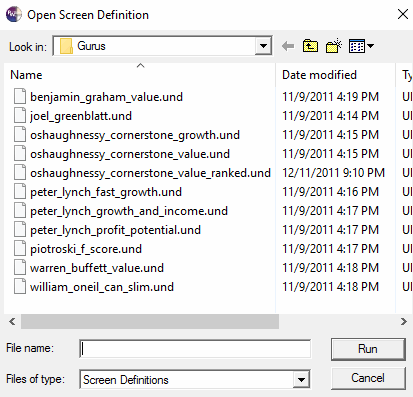Click file icon of oshaughnessy_cornerstone_value_ranked.und
Viewport: 413px width, 397px height.
click(x=20, y=173)
